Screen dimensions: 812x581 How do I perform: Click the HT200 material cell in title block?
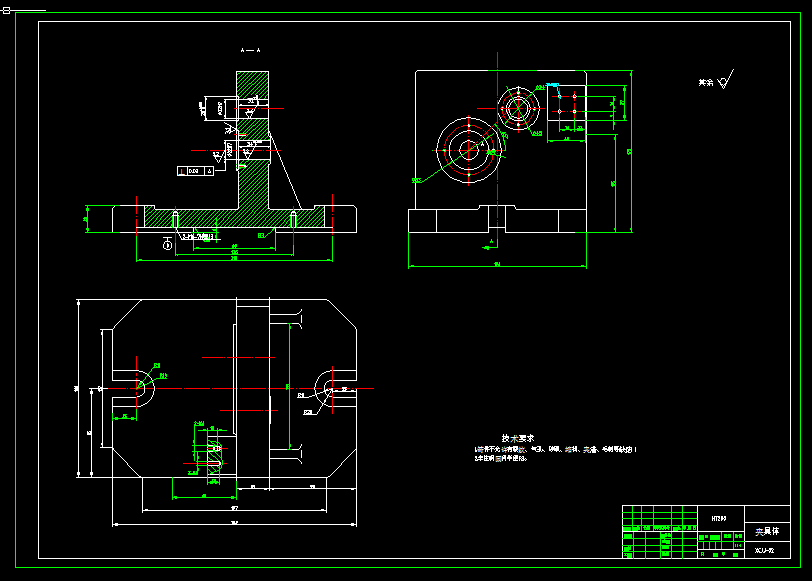(721, 518)
